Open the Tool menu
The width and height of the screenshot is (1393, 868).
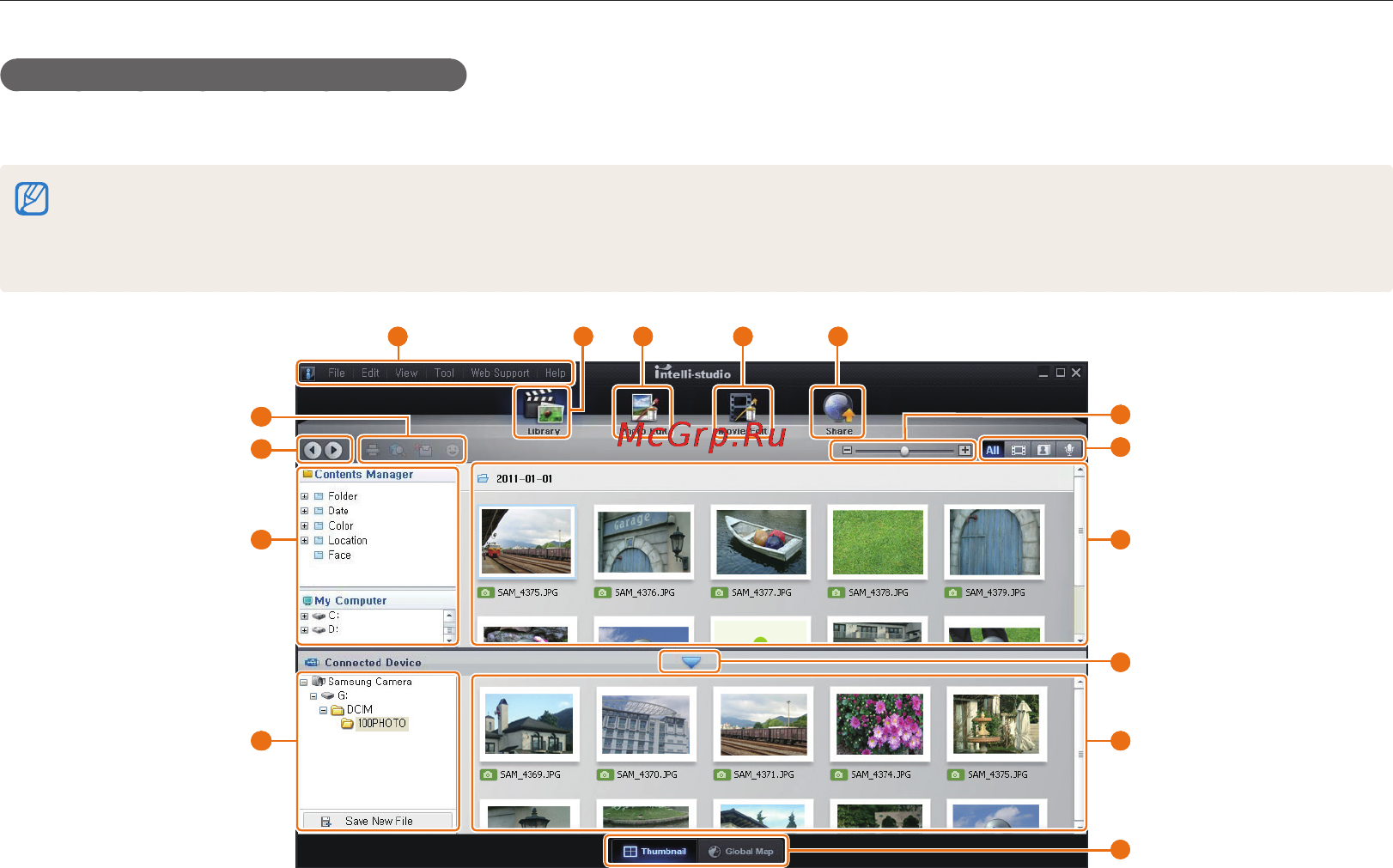coord(444,373)
